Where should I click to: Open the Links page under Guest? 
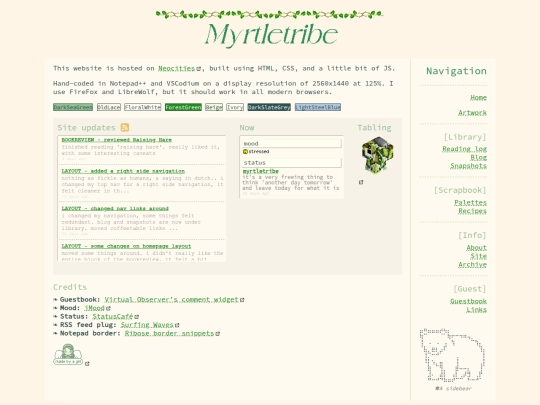(476, 310)
